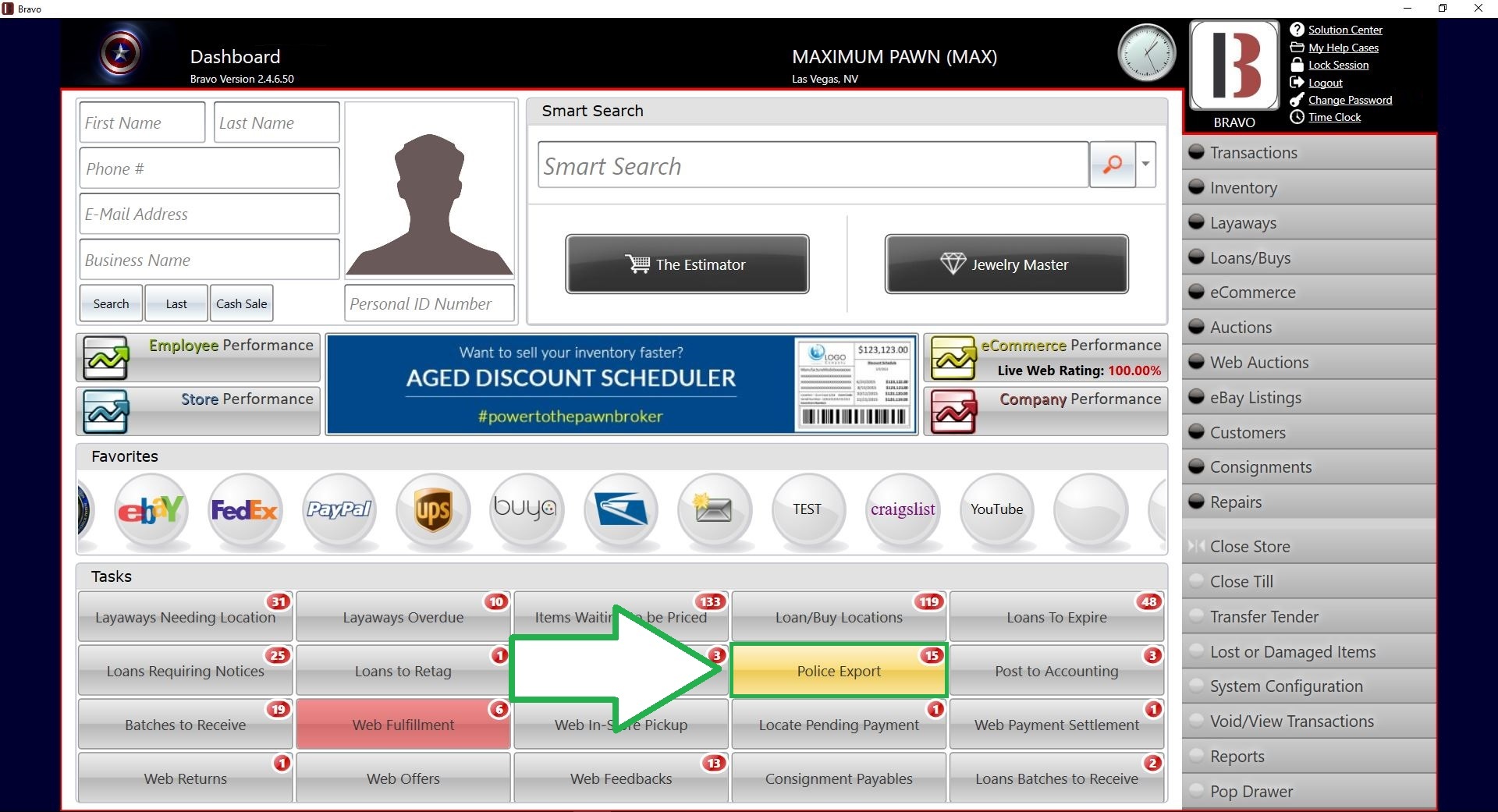1498x812 pixels.
Task: Open the Police Export task
Action: (839, 671)
